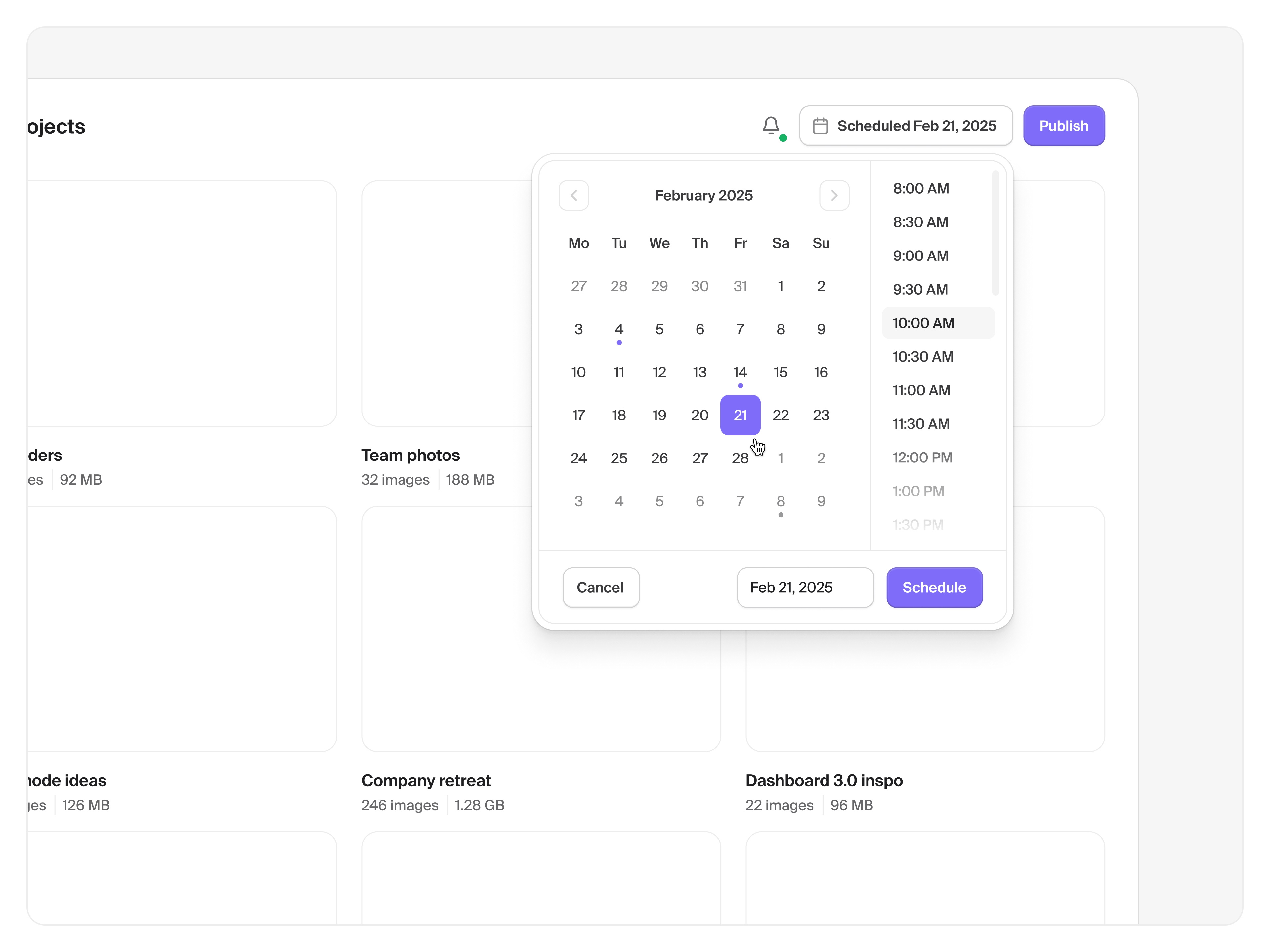The image size is (1270, 952).
Task: Pick the 12:00 PM time slot
Action: point(922,457)
